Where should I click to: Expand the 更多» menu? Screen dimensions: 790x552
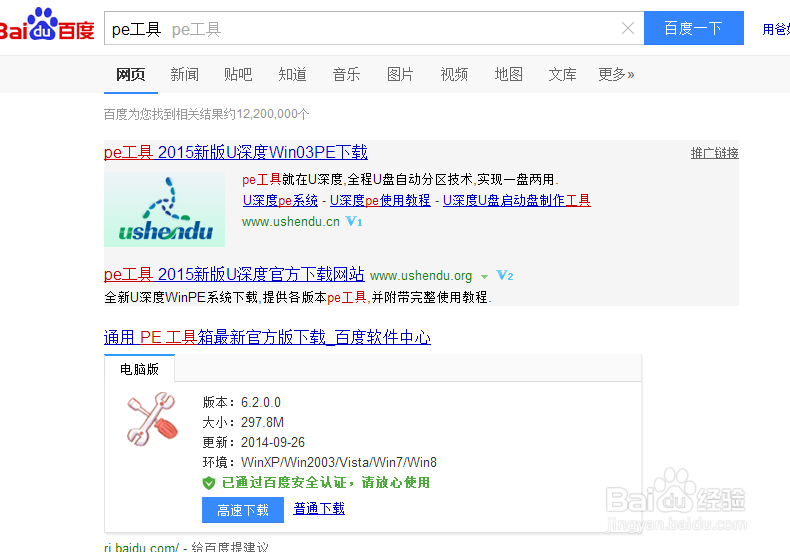(x=616, y=75)
